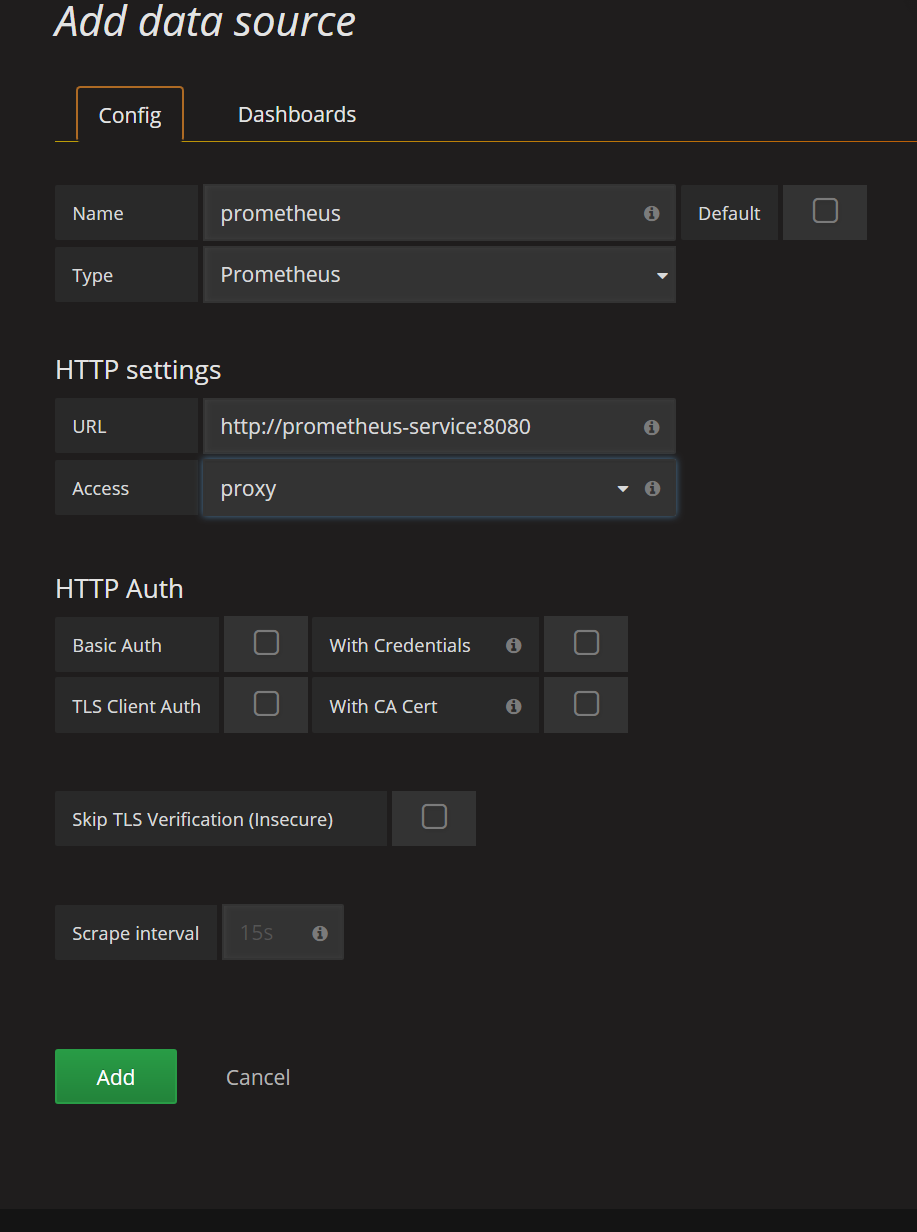Enable With CA Cert checkbox
The width and height of the screenshot is (917, 1232).
point(586,704)
